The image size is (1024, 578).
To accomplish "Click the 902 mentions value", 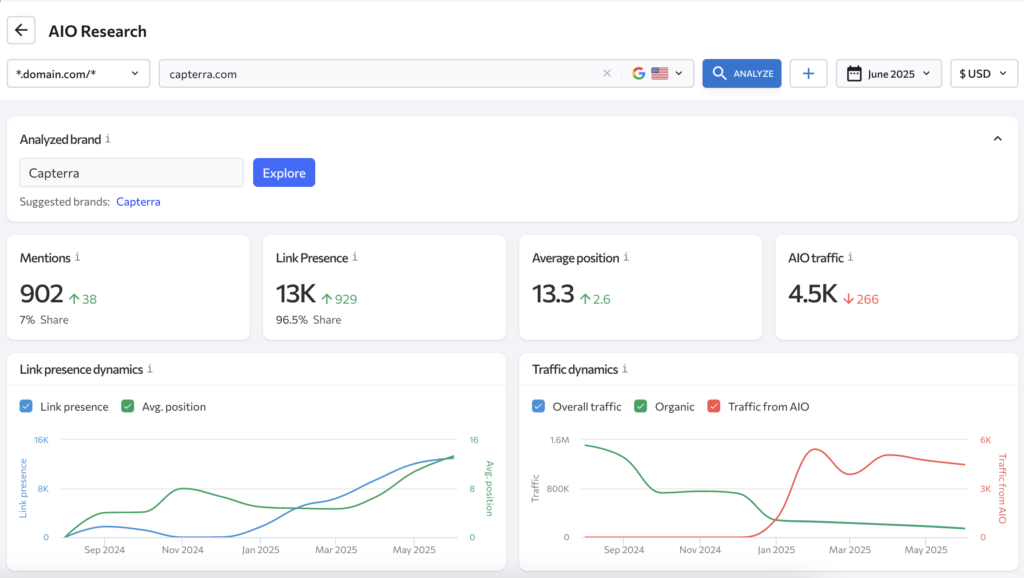I will click(41, 293).
